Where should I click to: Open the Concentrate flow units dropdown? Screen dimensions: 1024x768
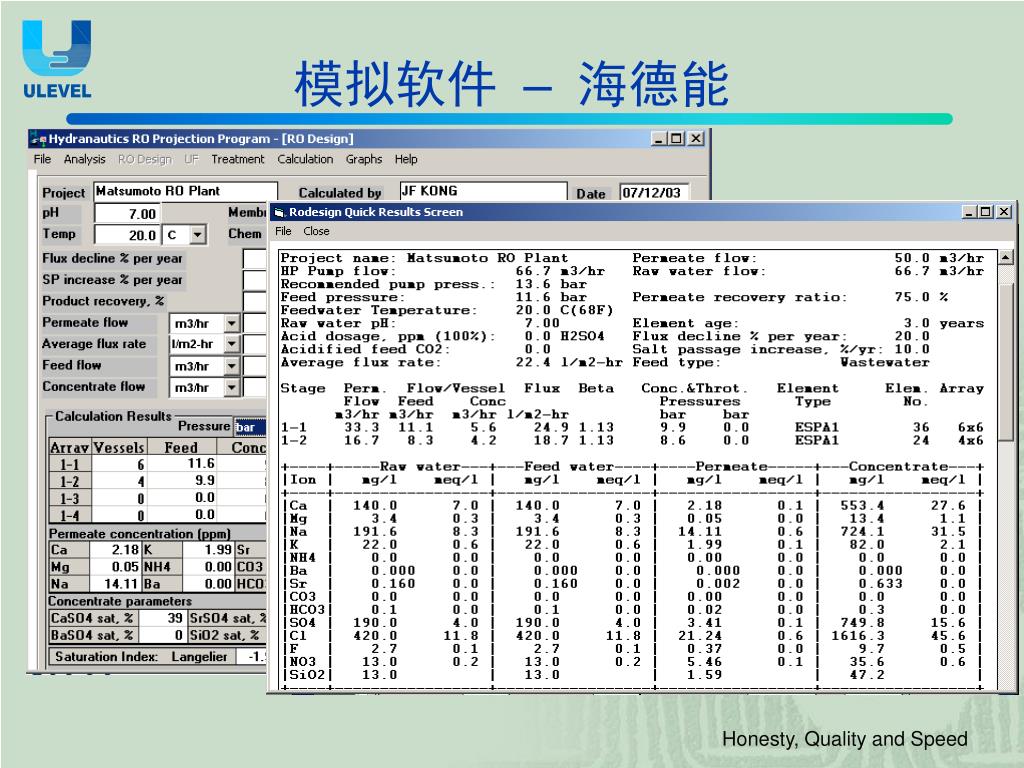tap(232, 388)
